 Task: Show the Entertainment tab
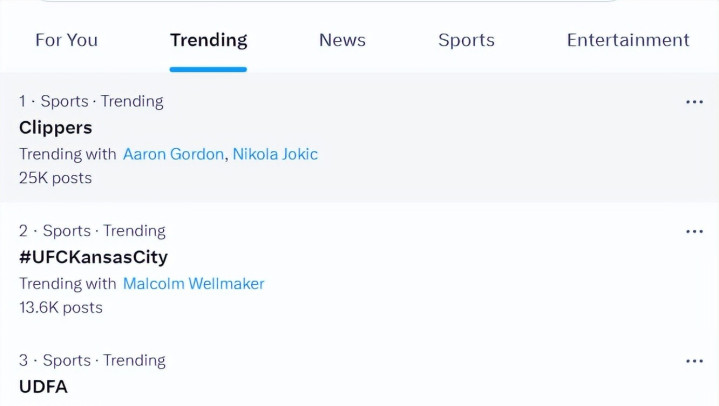[x=628, y=40]
